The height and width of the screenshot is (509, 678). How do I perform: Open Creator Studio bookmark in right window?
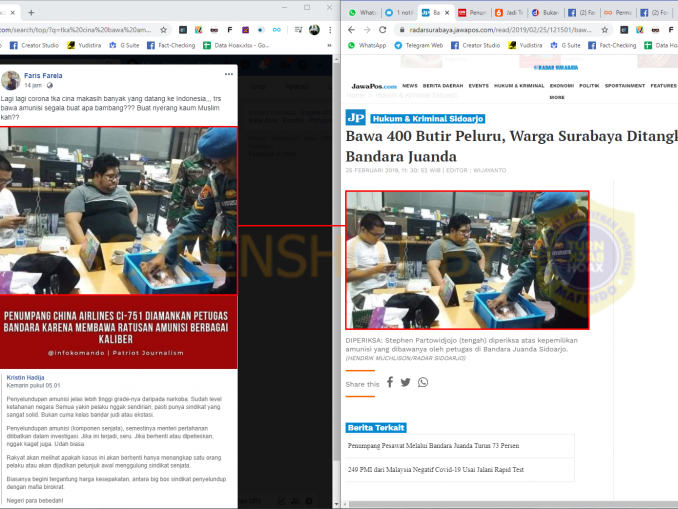tap(476, 45)
